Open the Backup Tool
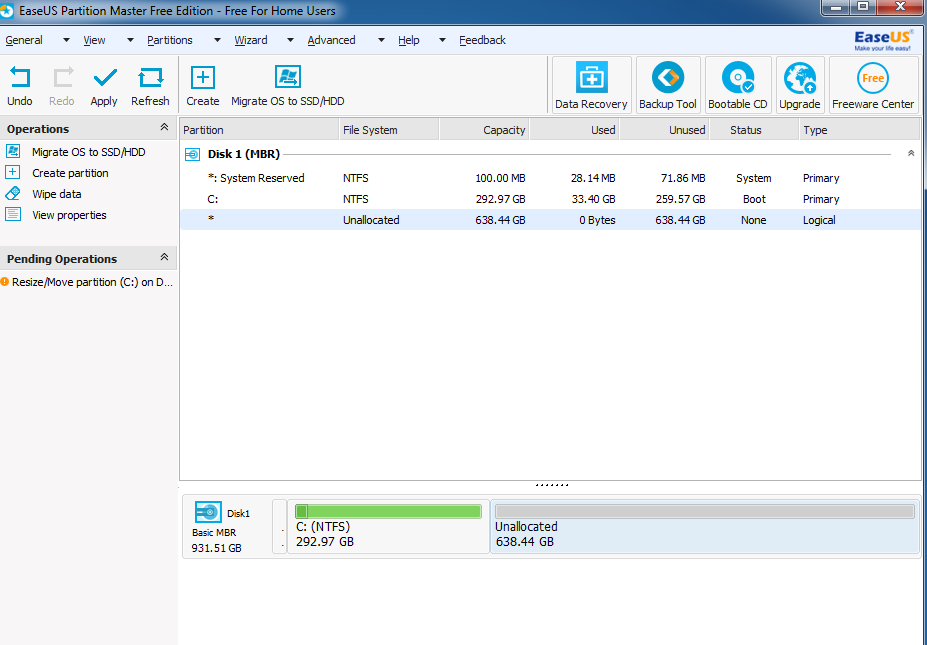The height and width of the screenshot is (645, 927). coord(668,85)
